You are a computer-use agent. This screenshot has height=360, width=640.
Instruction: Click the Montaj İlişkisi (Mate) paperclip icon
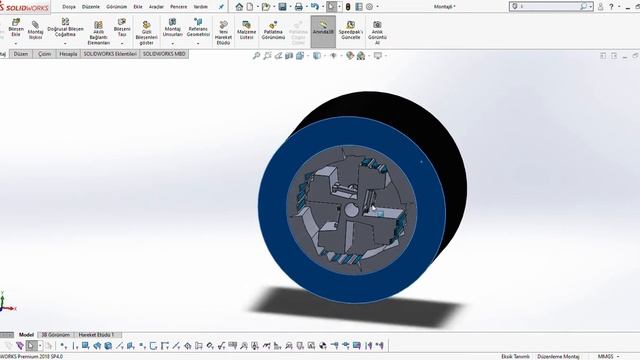[36, 24]
